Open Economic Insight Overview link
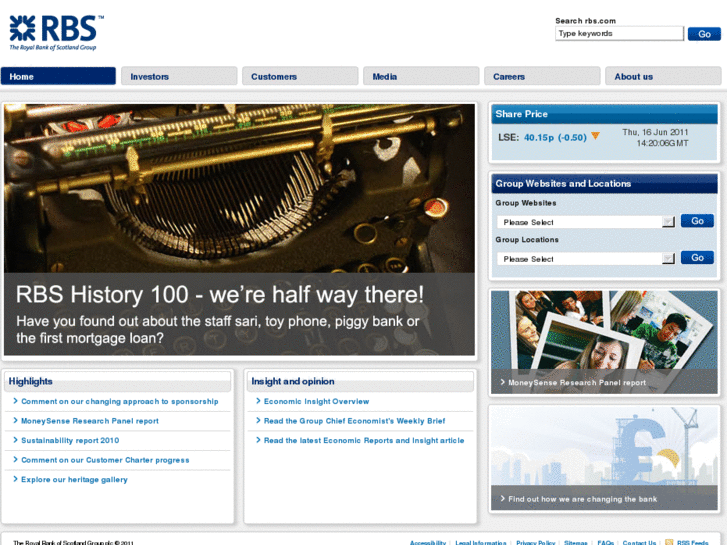The image size is (727, 545). (317, 401)
